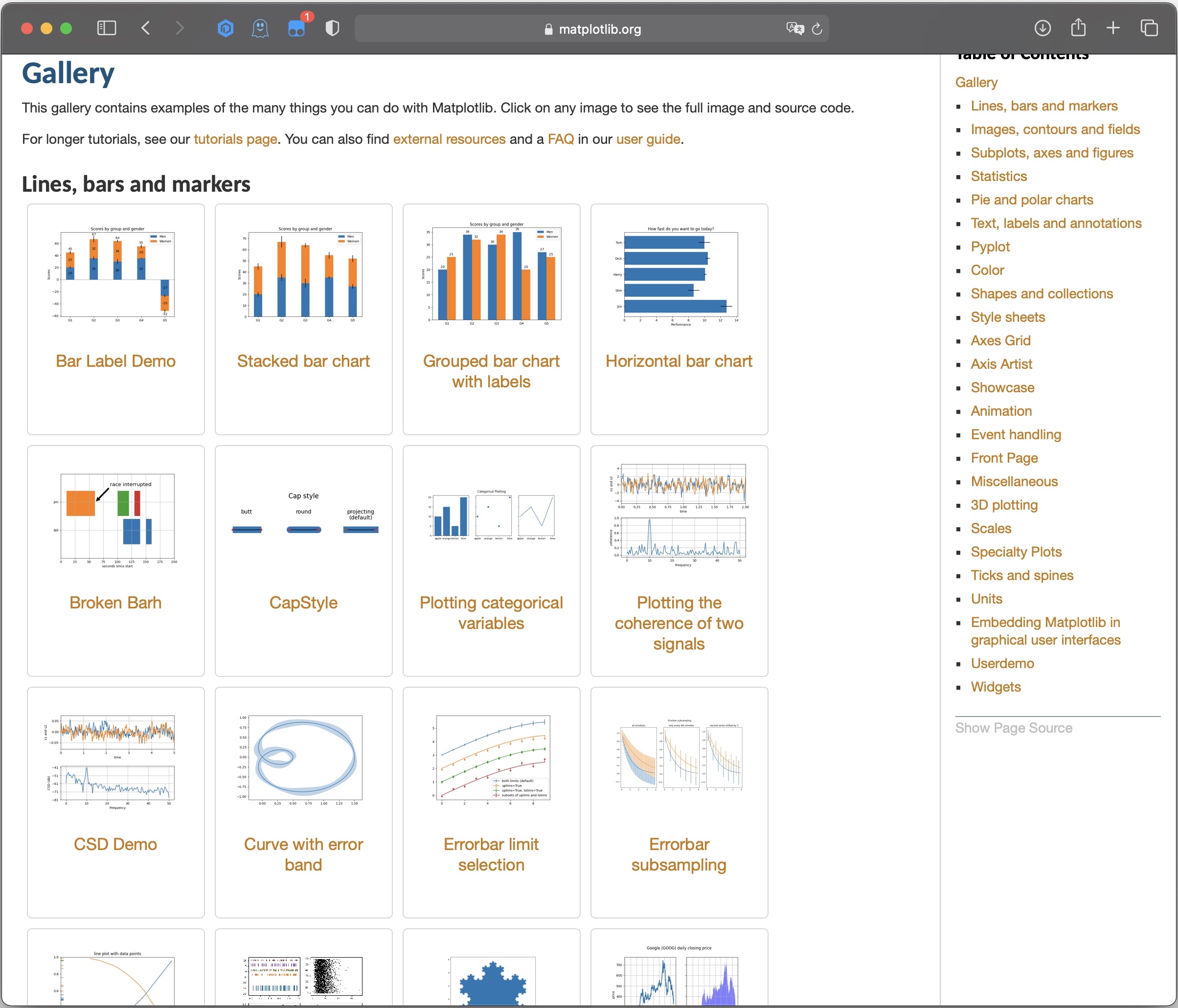Toggle the Safari sidebar button

106,28
